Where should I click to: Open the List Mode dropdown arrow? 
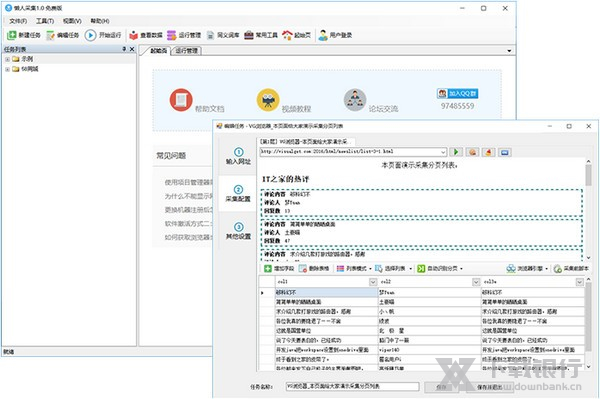(370, 269)
